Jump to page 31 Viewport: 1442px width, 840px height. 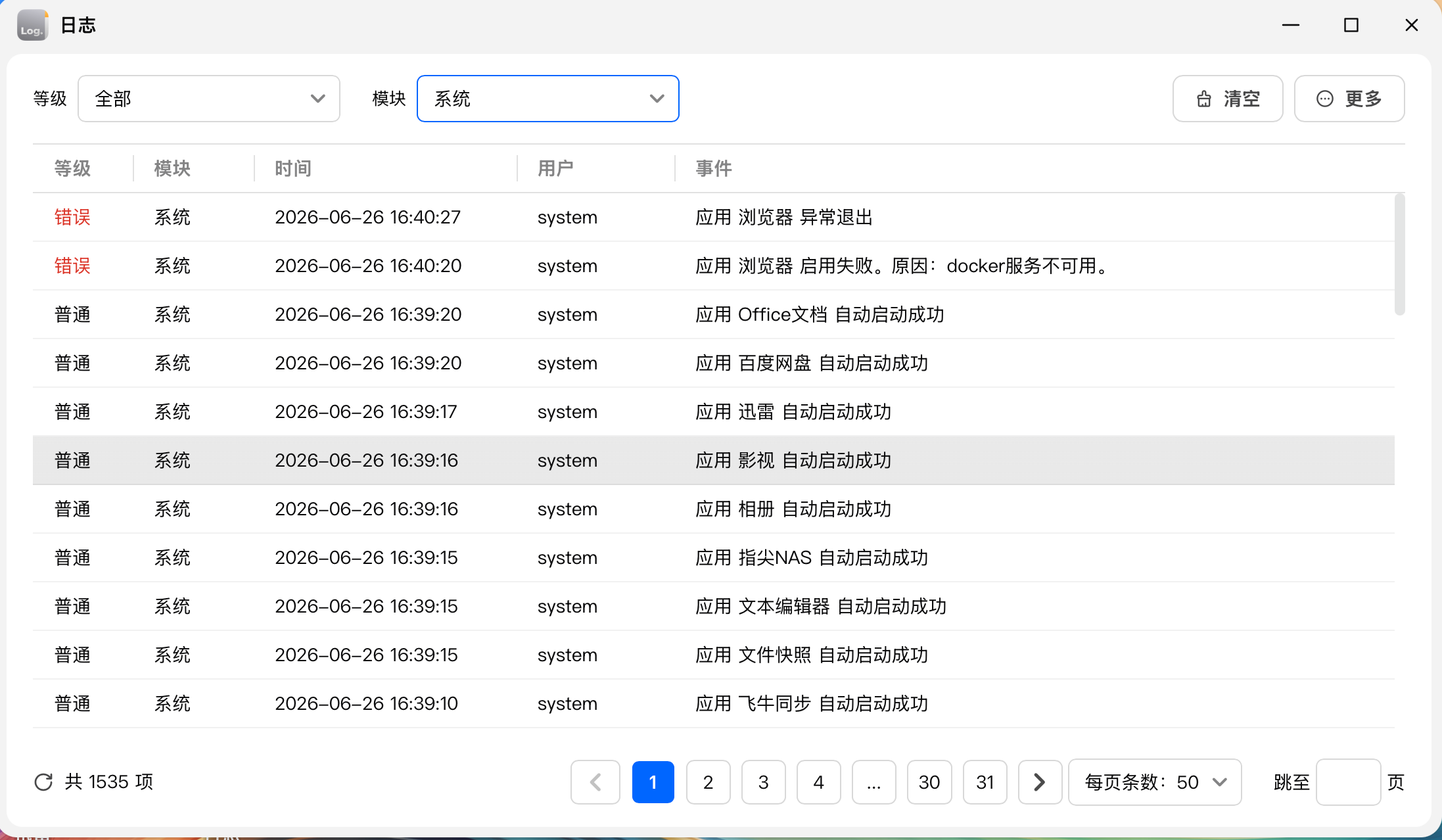pyautogui.click(x=985, y=782)
